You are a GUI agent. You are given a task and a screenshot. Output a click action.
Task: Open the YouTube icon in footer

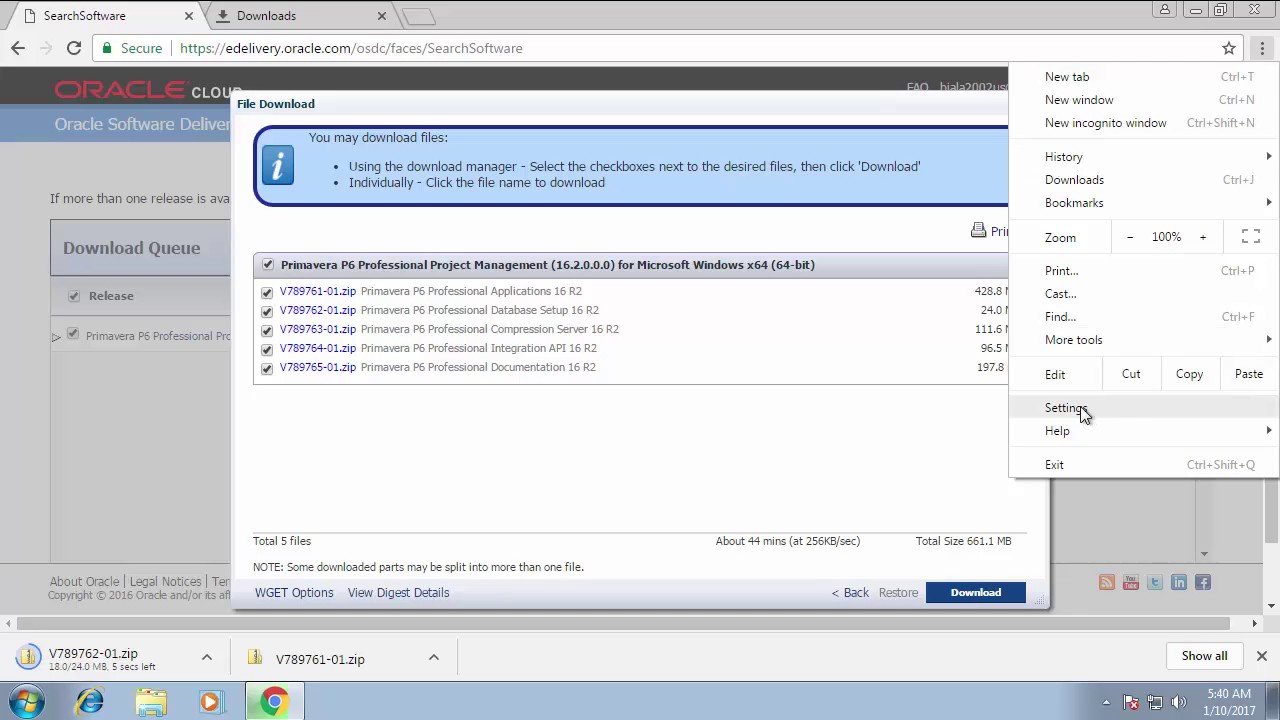pos(1131,582)
